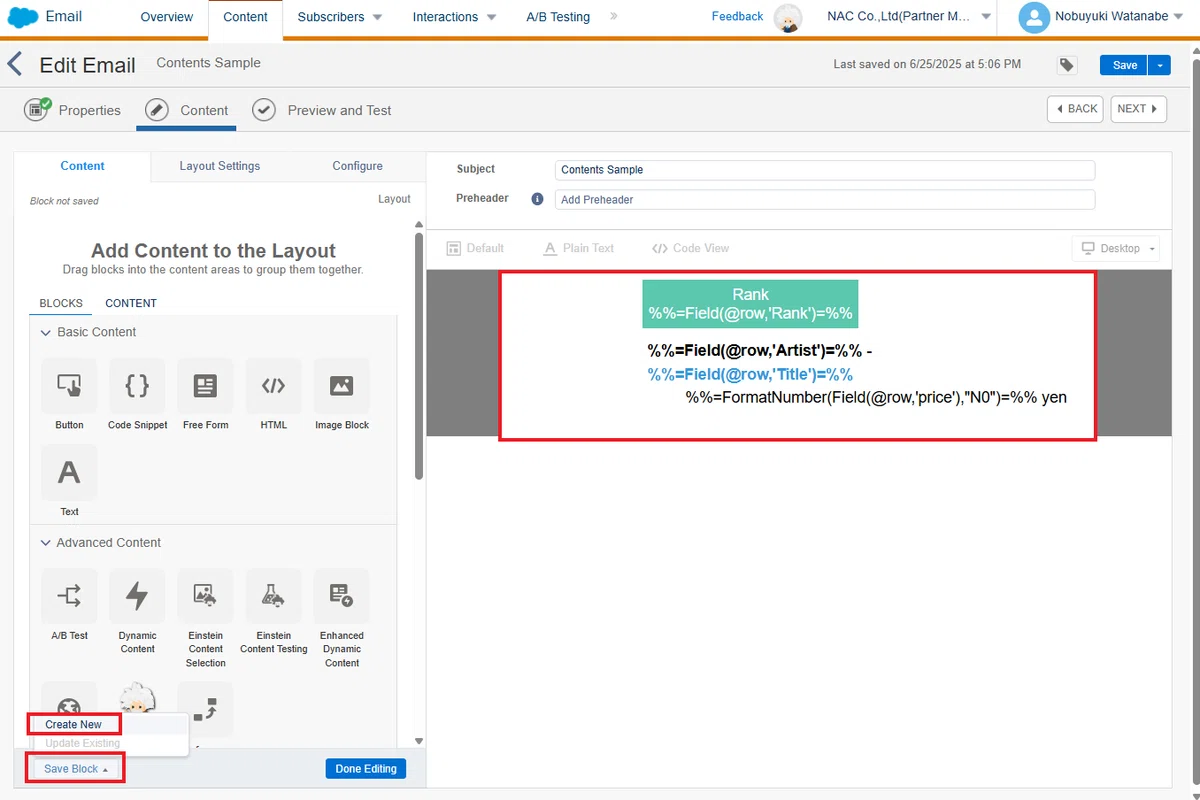The image size is (1200, 800).
Task: Switch to Layout Settings tab
Action: click(220, 166)
